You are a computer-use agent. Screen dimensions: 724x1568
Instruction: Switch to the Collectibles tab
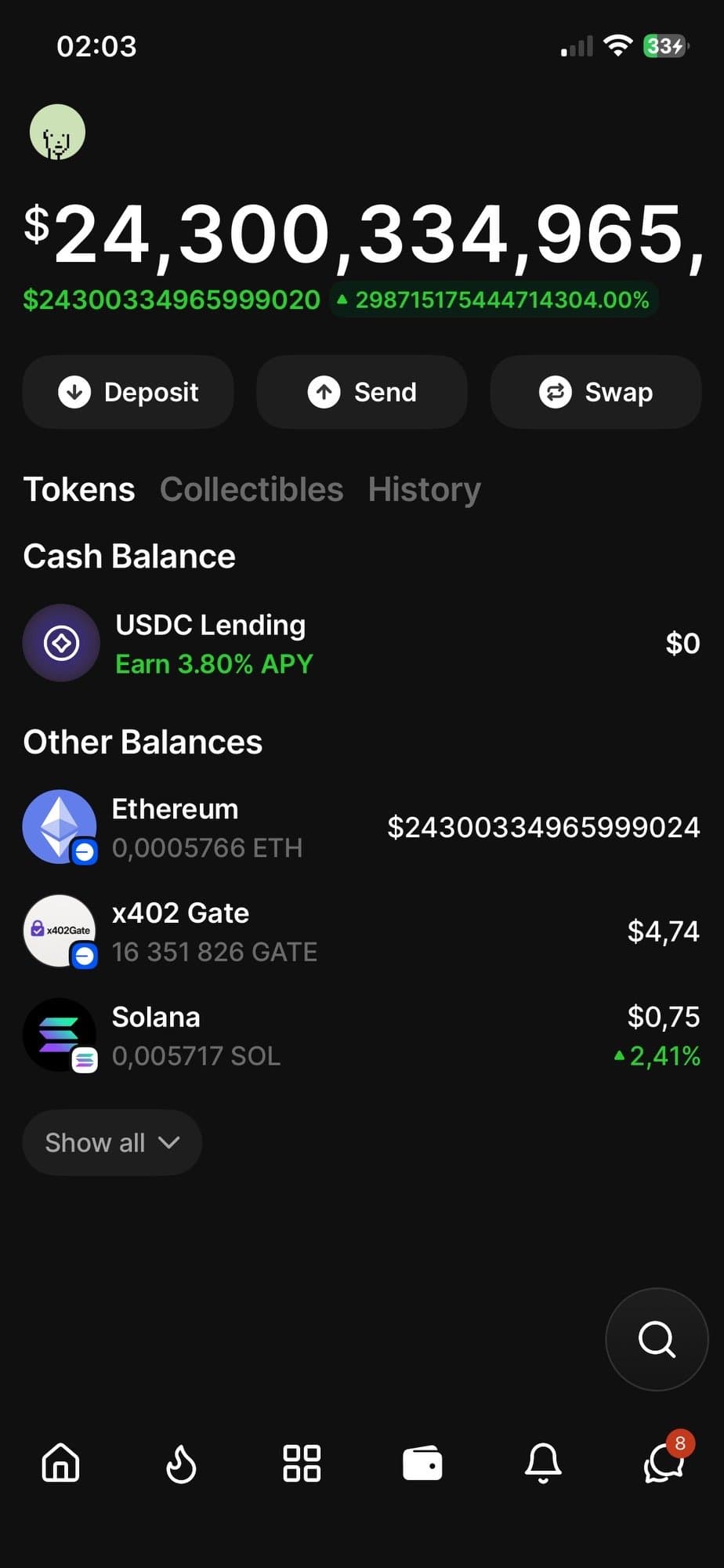tap(252, 489)
